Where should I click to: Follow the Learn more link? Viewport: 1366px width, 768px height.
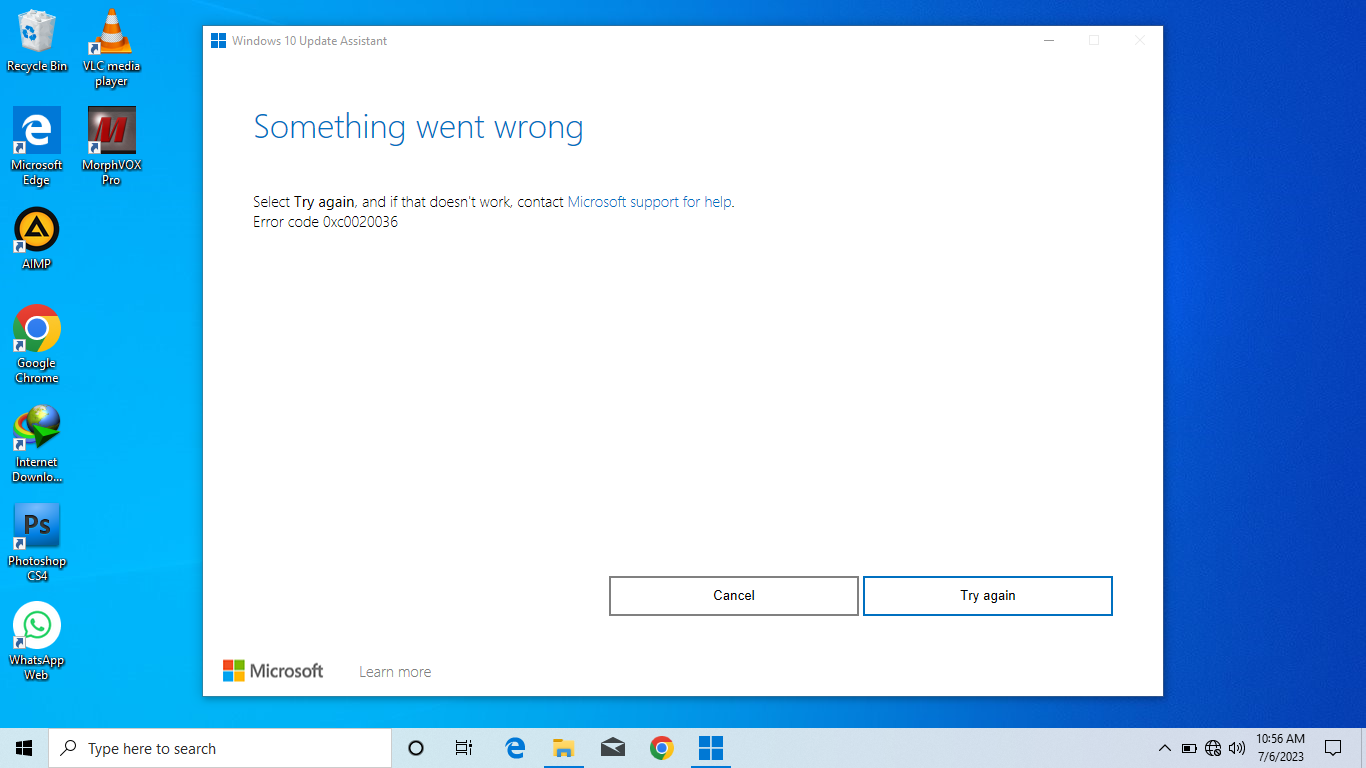tap(395, 672)
